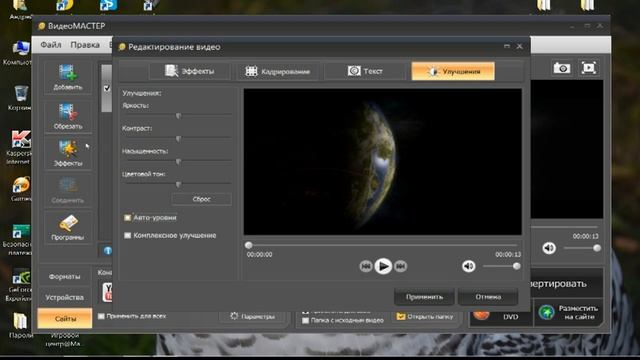
Task: Mute the main window speaker icon
Action: pyautogui.click(x=549, y=248)
